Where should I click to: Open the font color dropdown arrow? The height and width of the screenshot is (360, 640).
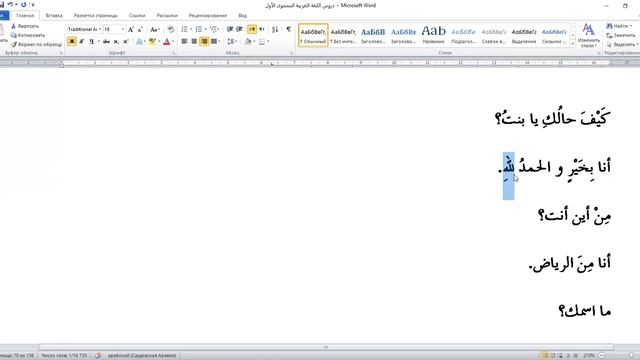173,42
